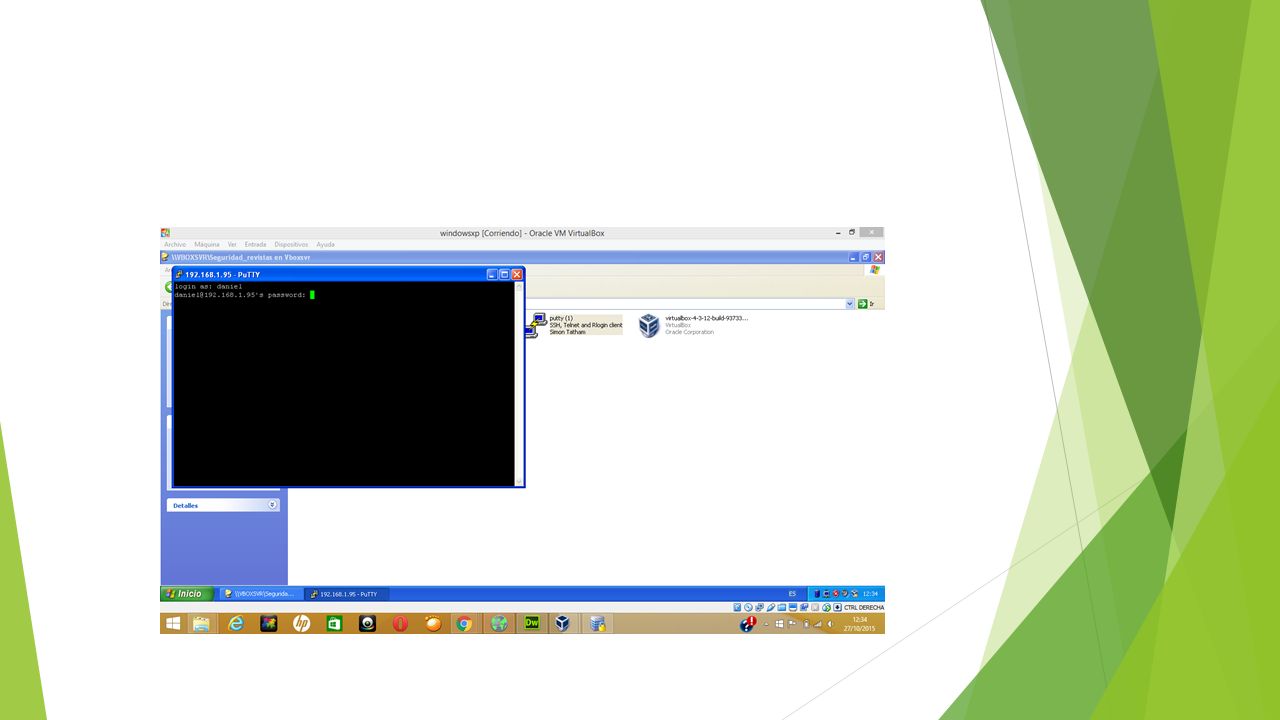Image resolution: width=1280 pixels, height=720 pixels.
Task: Click the host clock showing 27/10/2015
Action: (860, 624)
